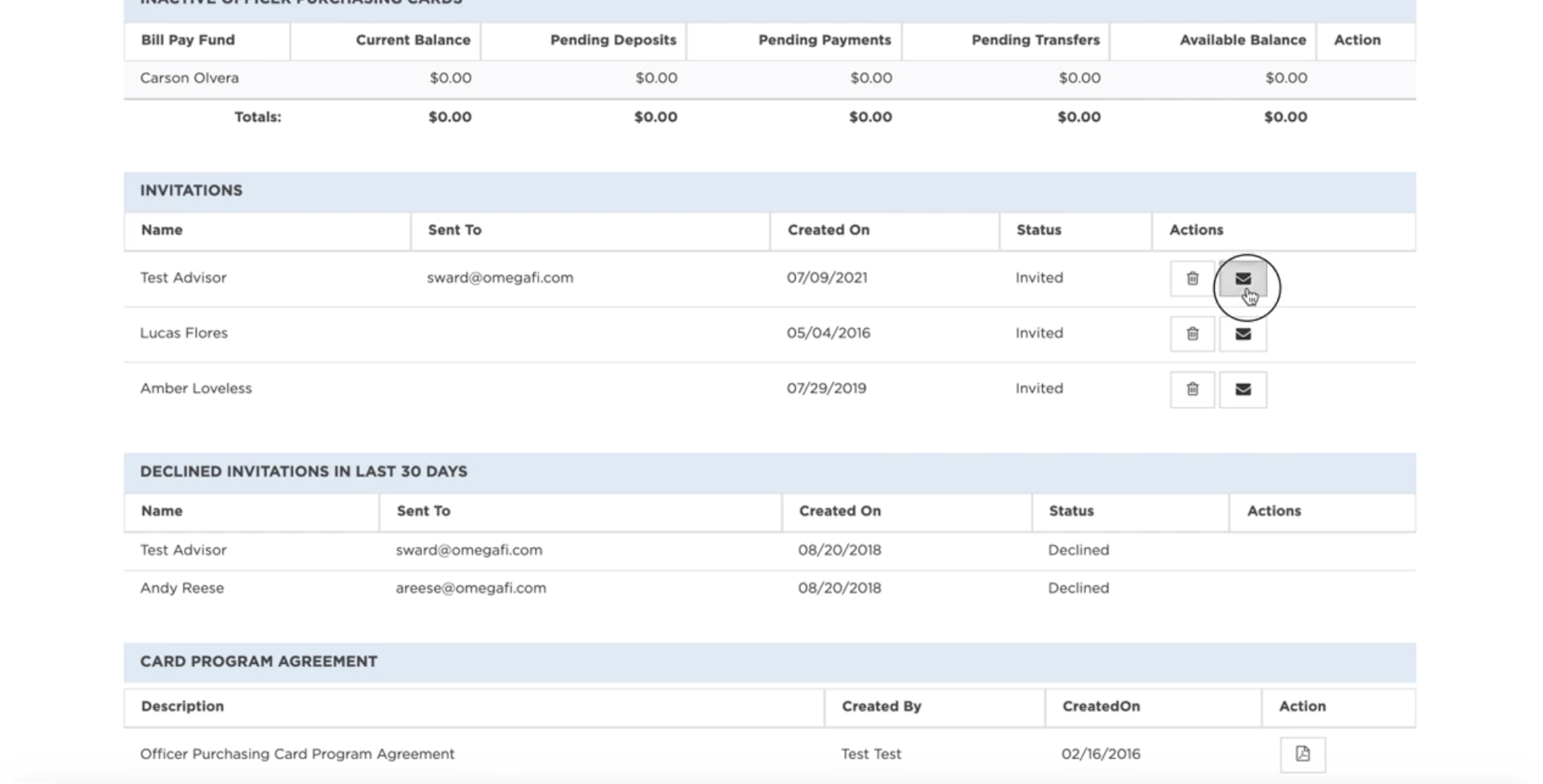Image resolution: width=1543 pixels, height=784 pixels.
Task: Click the Andy Reese name cell
Action: pos(182,588)
